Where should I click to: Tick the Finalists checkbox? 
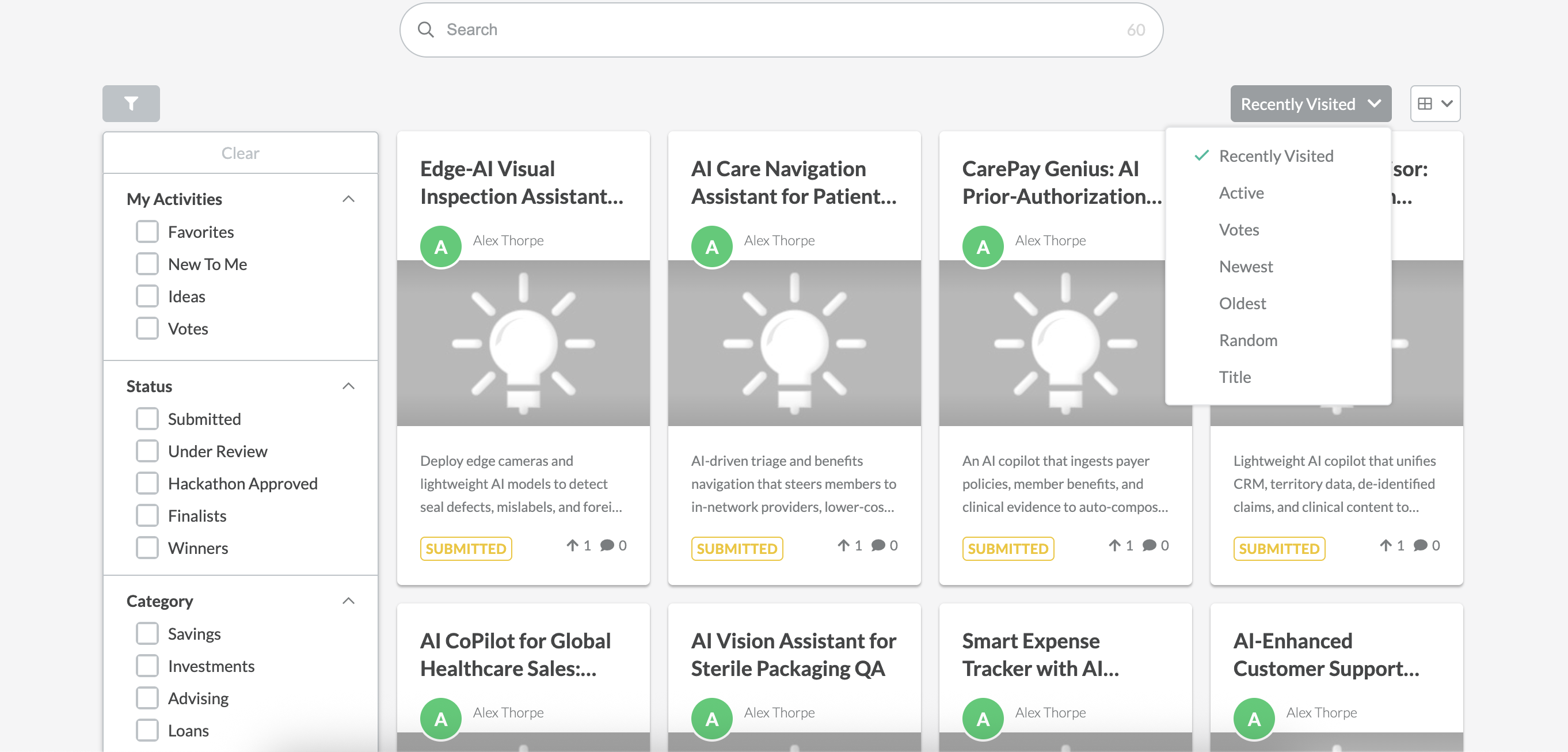(x=147, y=515)
